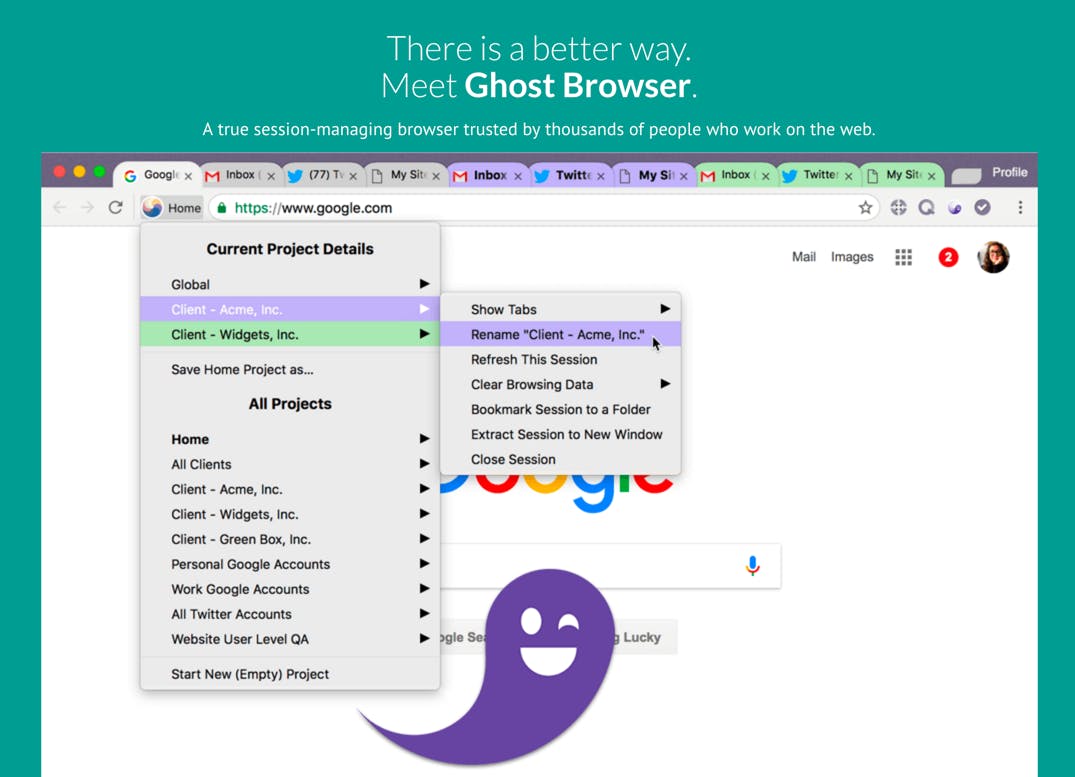Click the Profile button in title bar

coord(1009,172)
